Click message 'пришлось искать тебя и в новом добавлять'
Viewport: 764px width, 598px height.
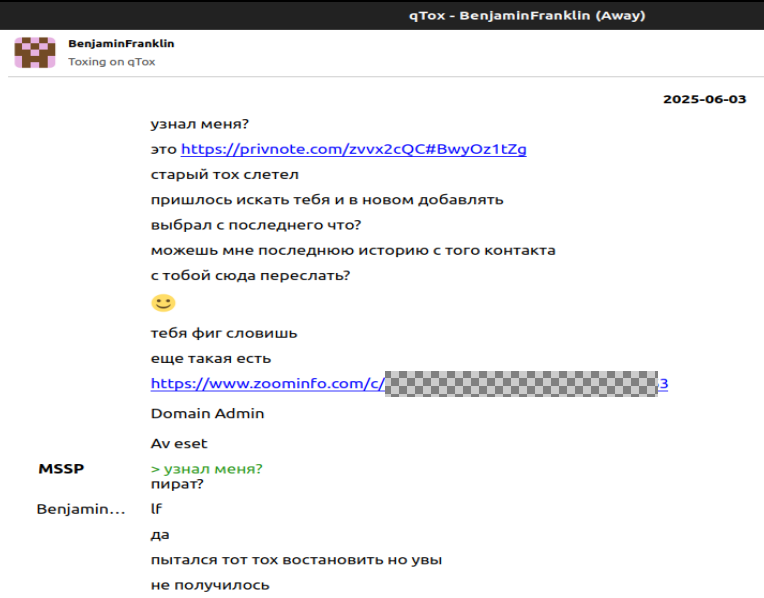(x=327, y=200)
